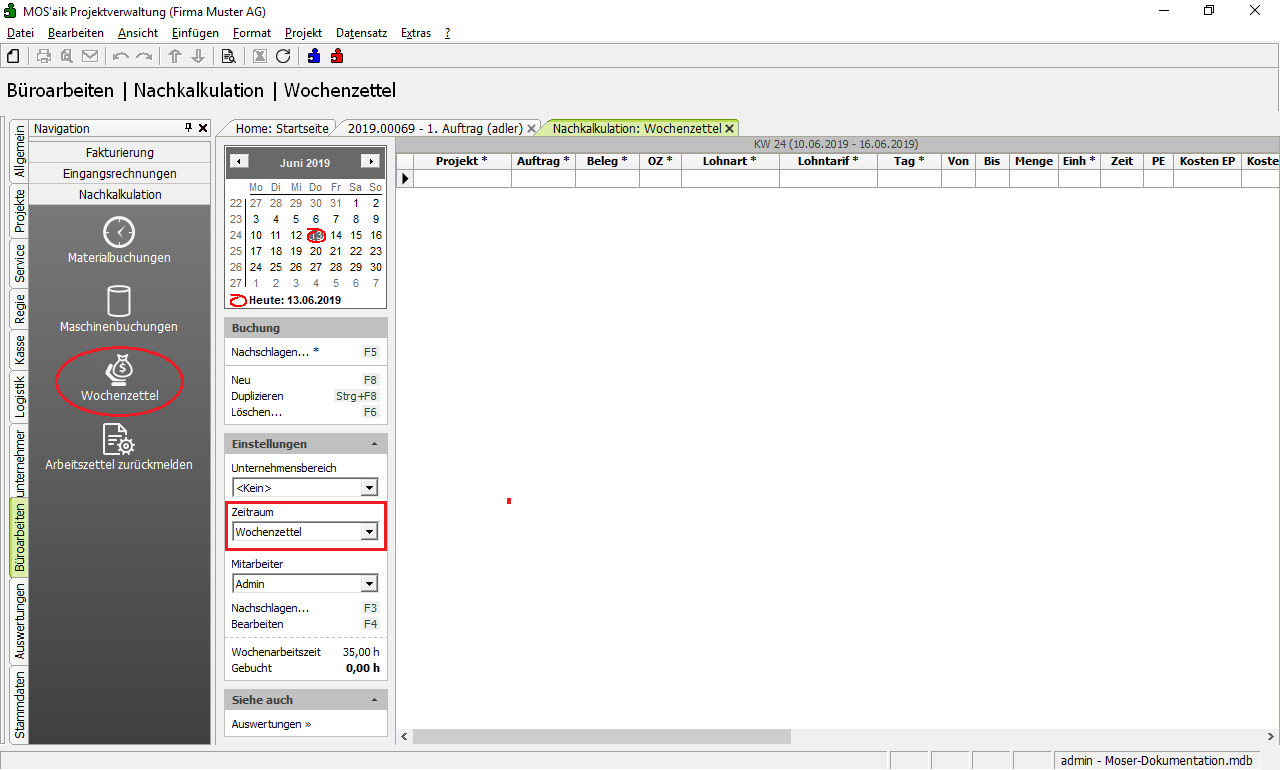The height and width of the screenshot is (770, 1280).
Task: Click the refresh toolbar icon
Action: (x=283, y=56)
